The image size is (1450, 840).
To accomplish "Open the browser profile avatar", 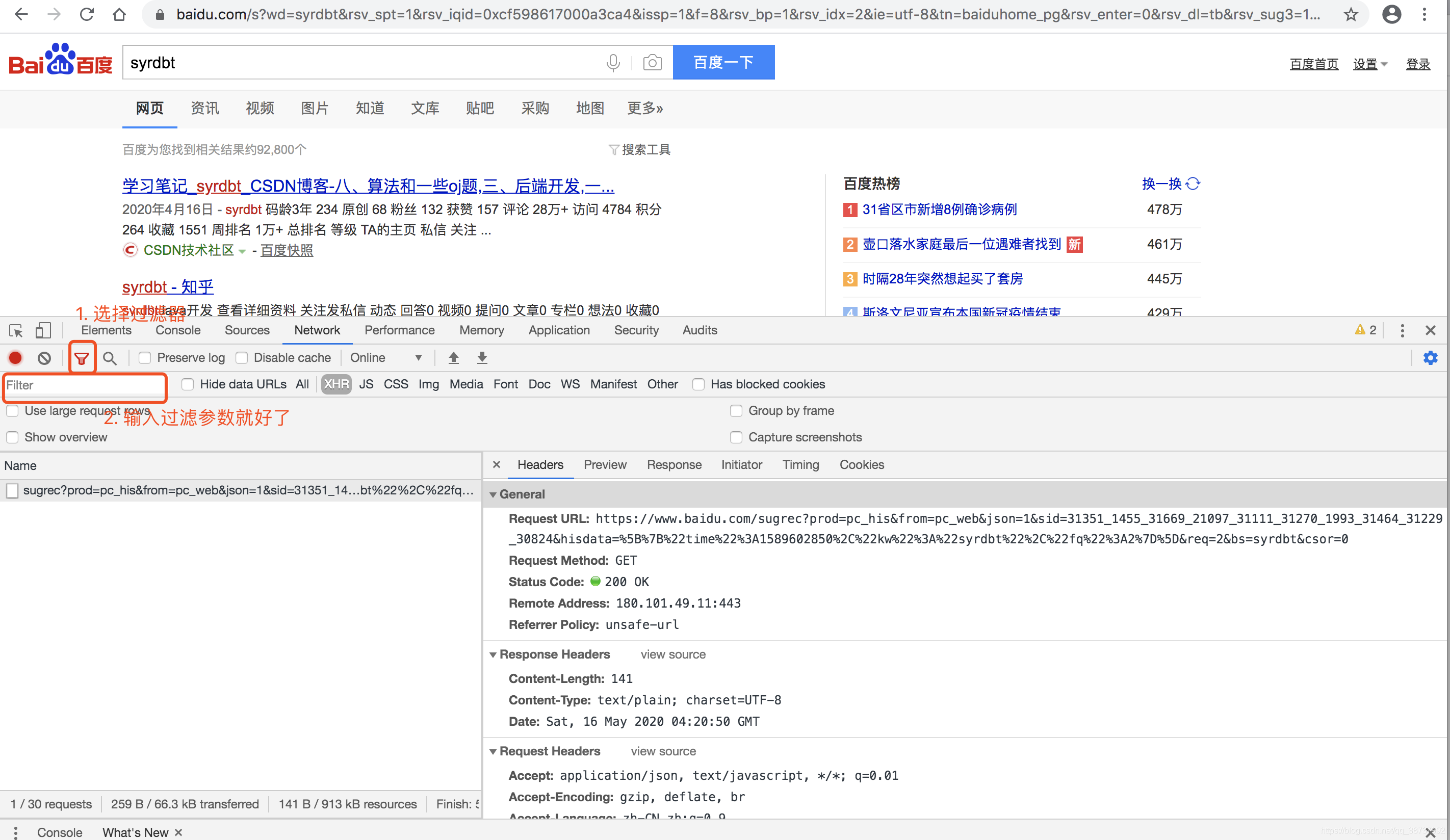I will (x=1391, y=14).
